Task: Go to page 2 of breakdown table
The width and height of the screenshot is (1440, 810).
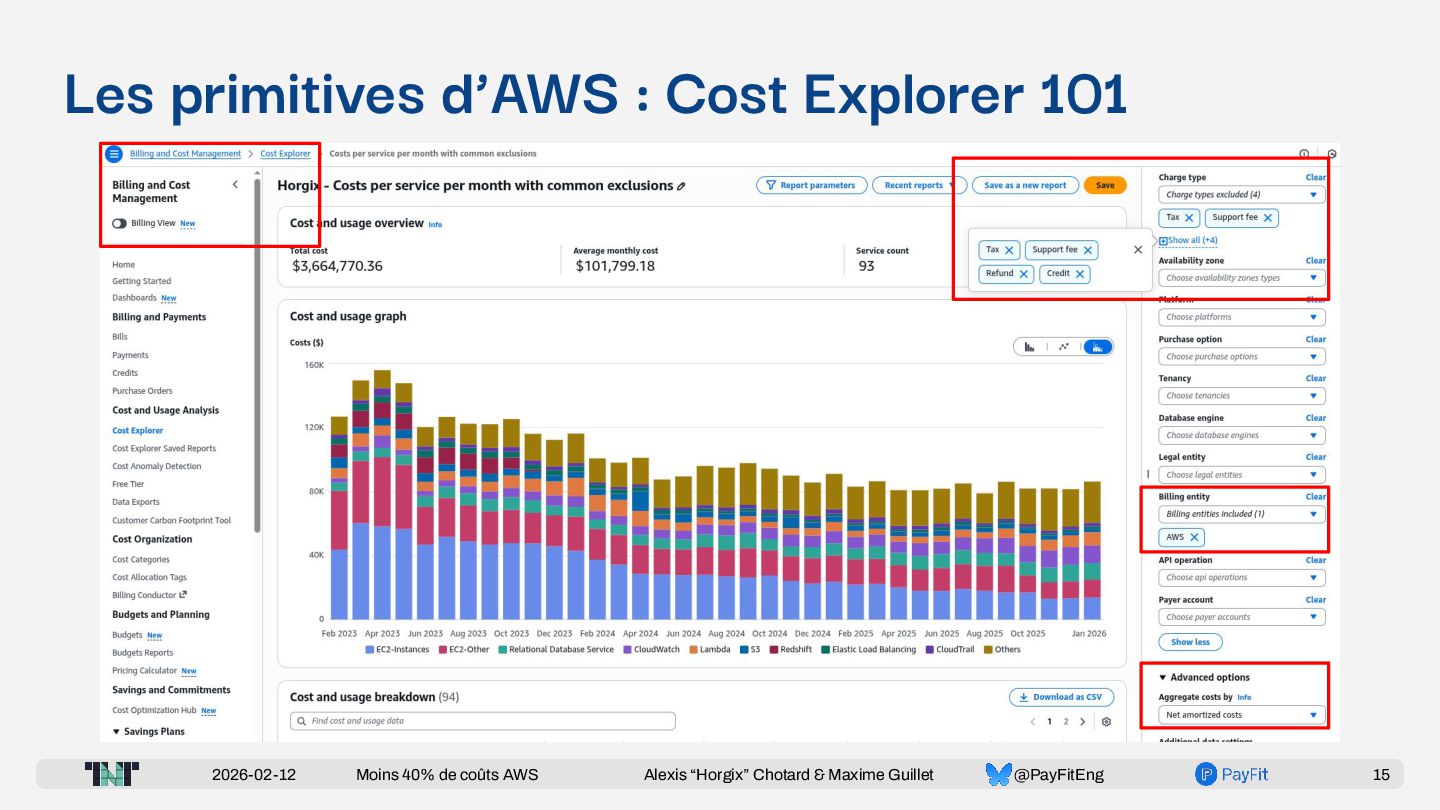Action: (x=1065, y=722)
